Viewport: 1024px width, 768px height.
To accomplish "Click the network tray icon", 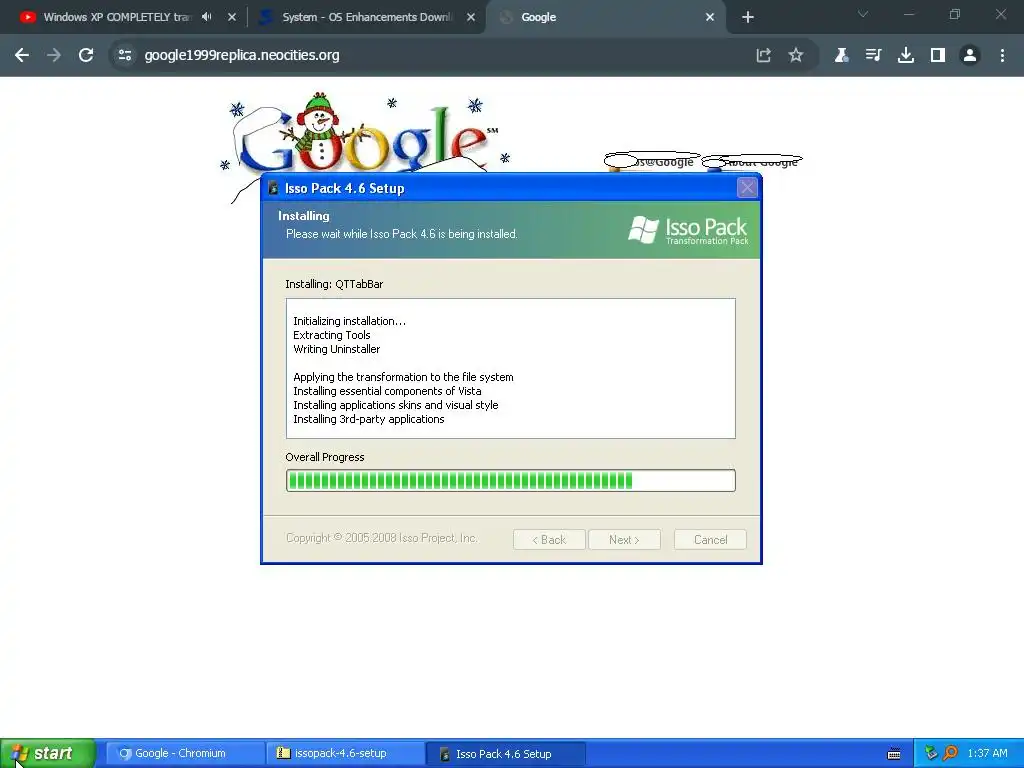I will 931,754.
